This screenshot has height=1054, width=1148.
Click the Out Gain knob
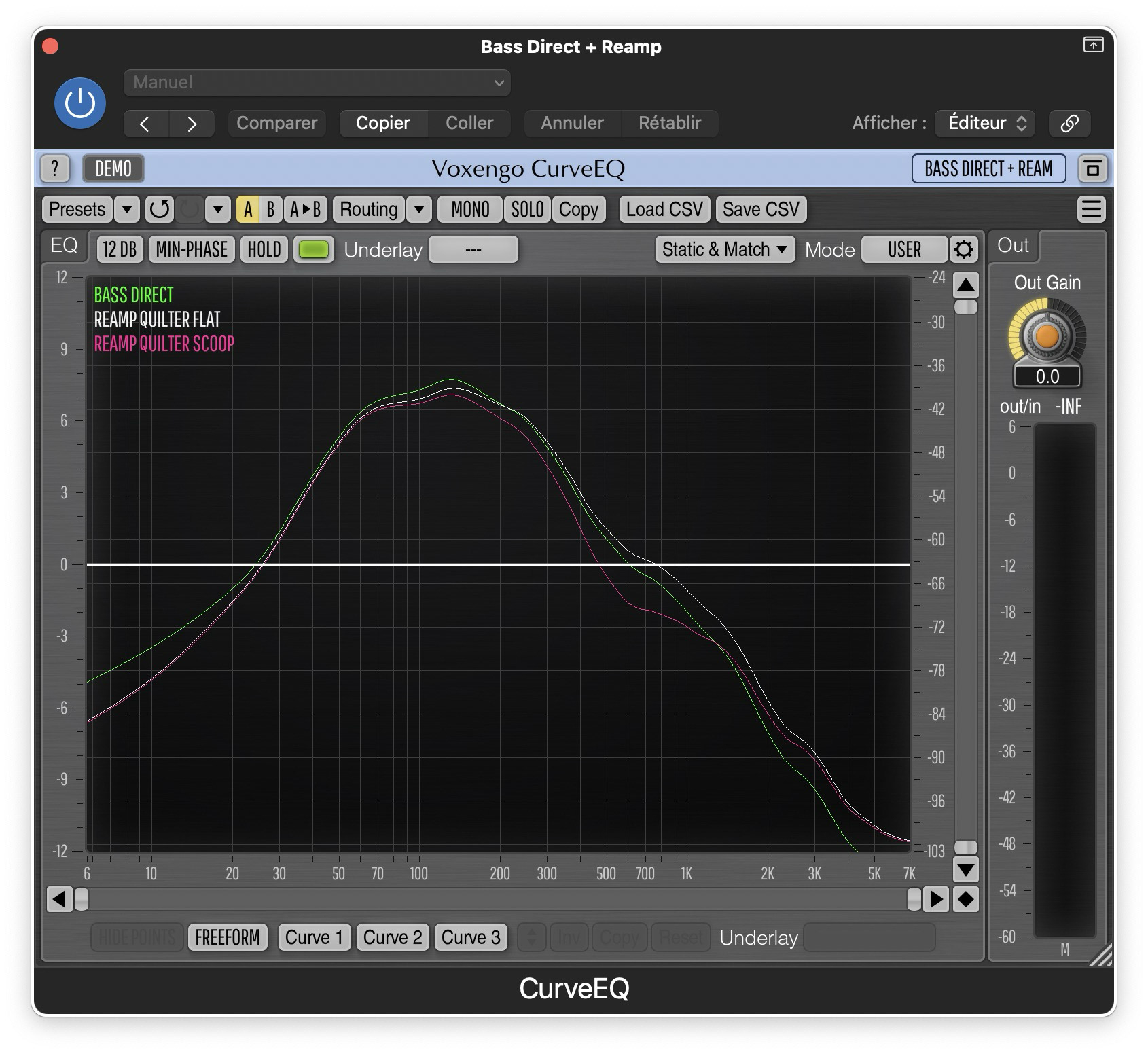click(x=1047, y=335)
